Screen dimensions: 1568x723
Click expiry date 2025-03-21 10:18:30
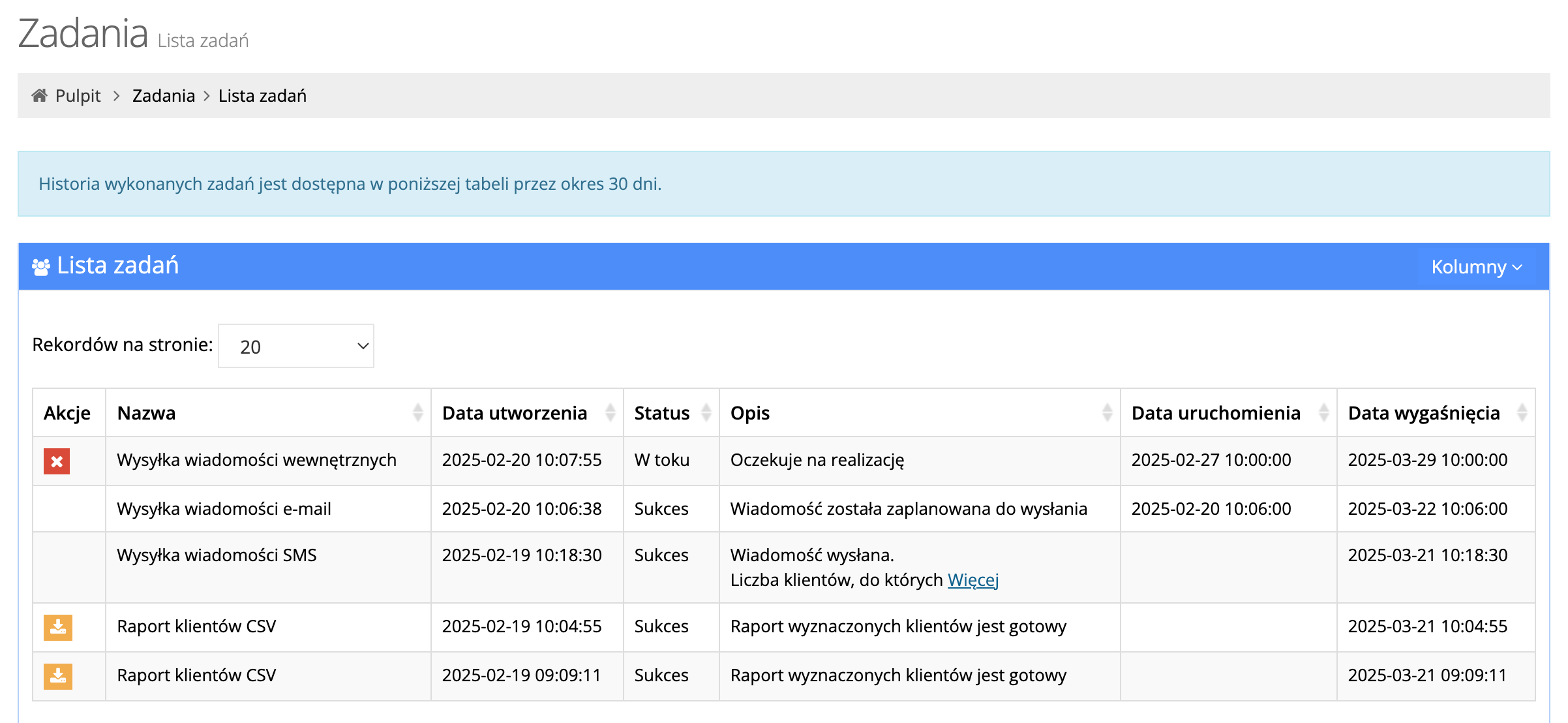[1428, 555]
